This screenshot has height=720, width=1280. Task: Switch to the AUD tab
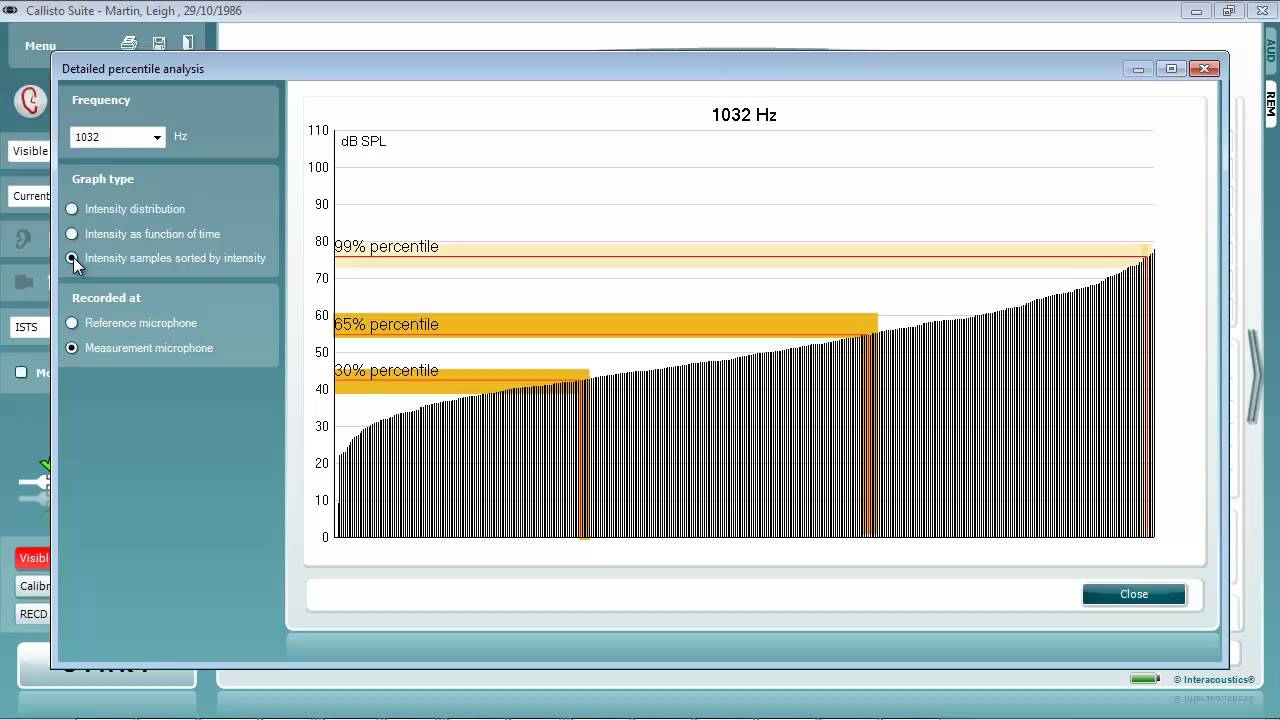(x=1270, y=51)
